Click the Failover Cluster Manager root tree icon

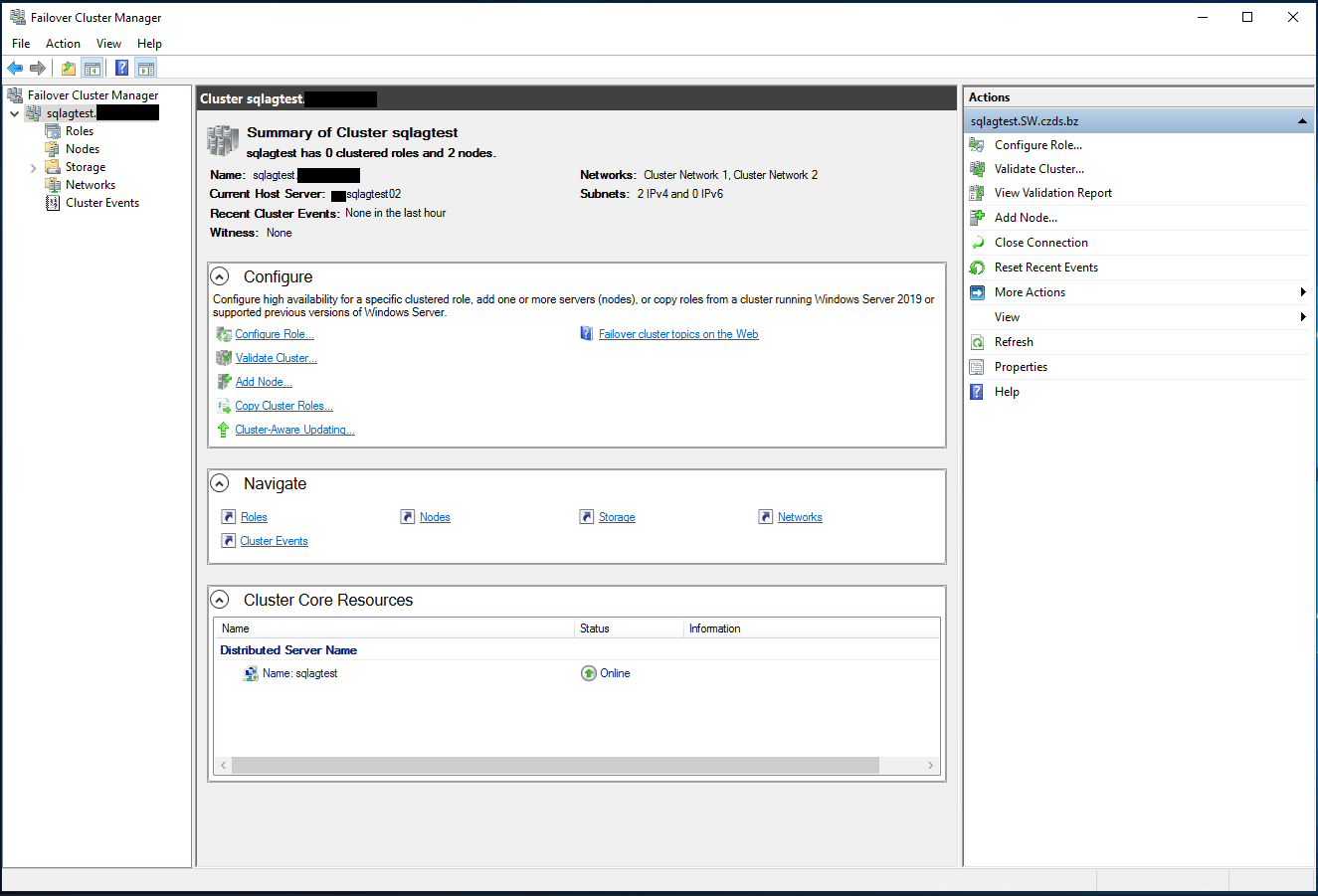[x=15, y=95]
